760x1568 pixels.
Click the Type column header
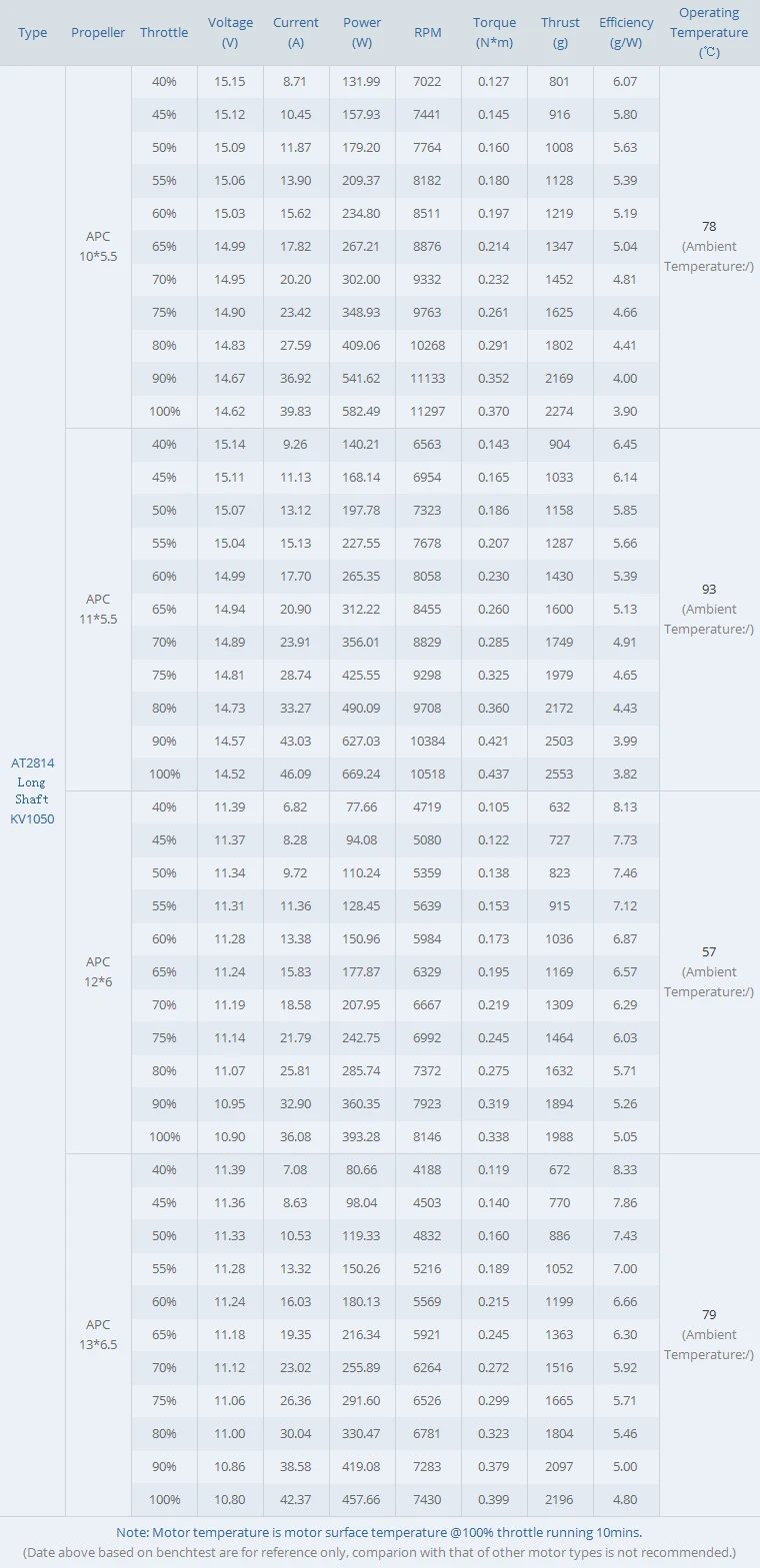[x=32, y=33]
